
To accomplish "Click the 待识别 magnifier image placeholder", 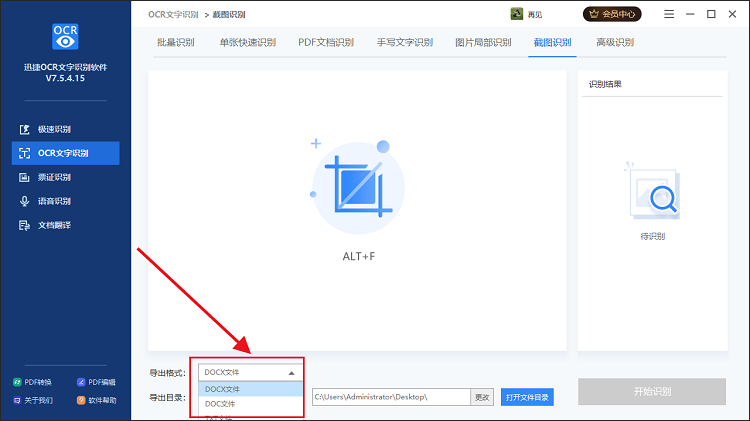I will (653, 192).
